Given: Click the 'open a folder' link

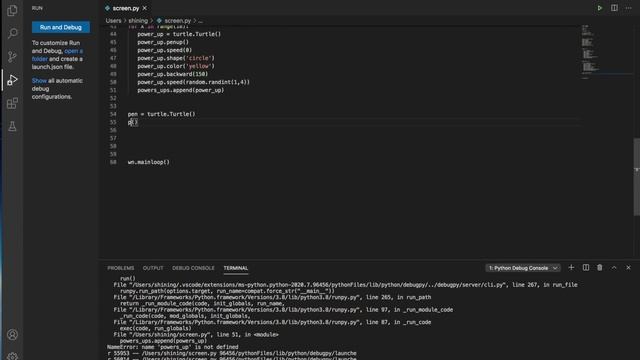Looking at the screenshot, I should [57, 55].
